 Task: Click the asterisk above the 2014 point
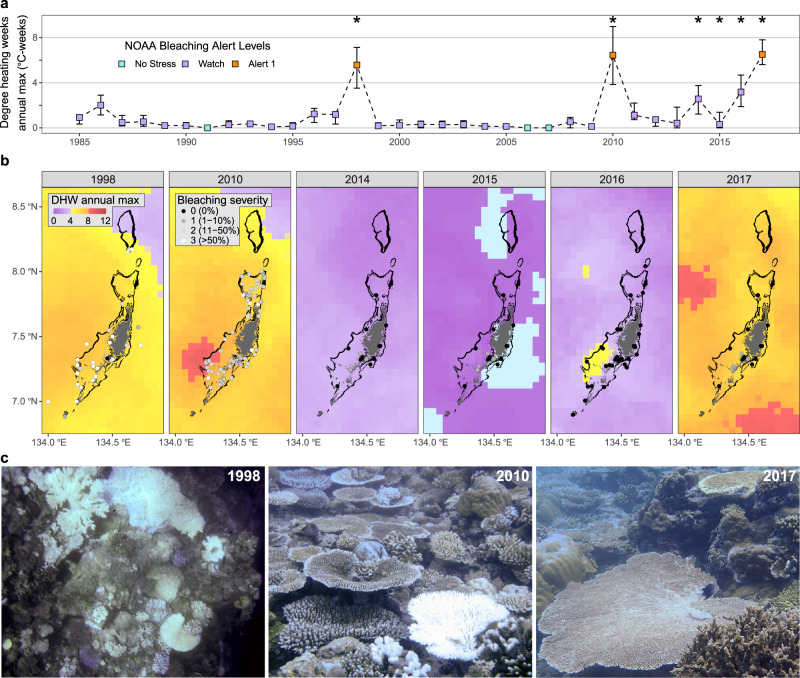[698, 20]
